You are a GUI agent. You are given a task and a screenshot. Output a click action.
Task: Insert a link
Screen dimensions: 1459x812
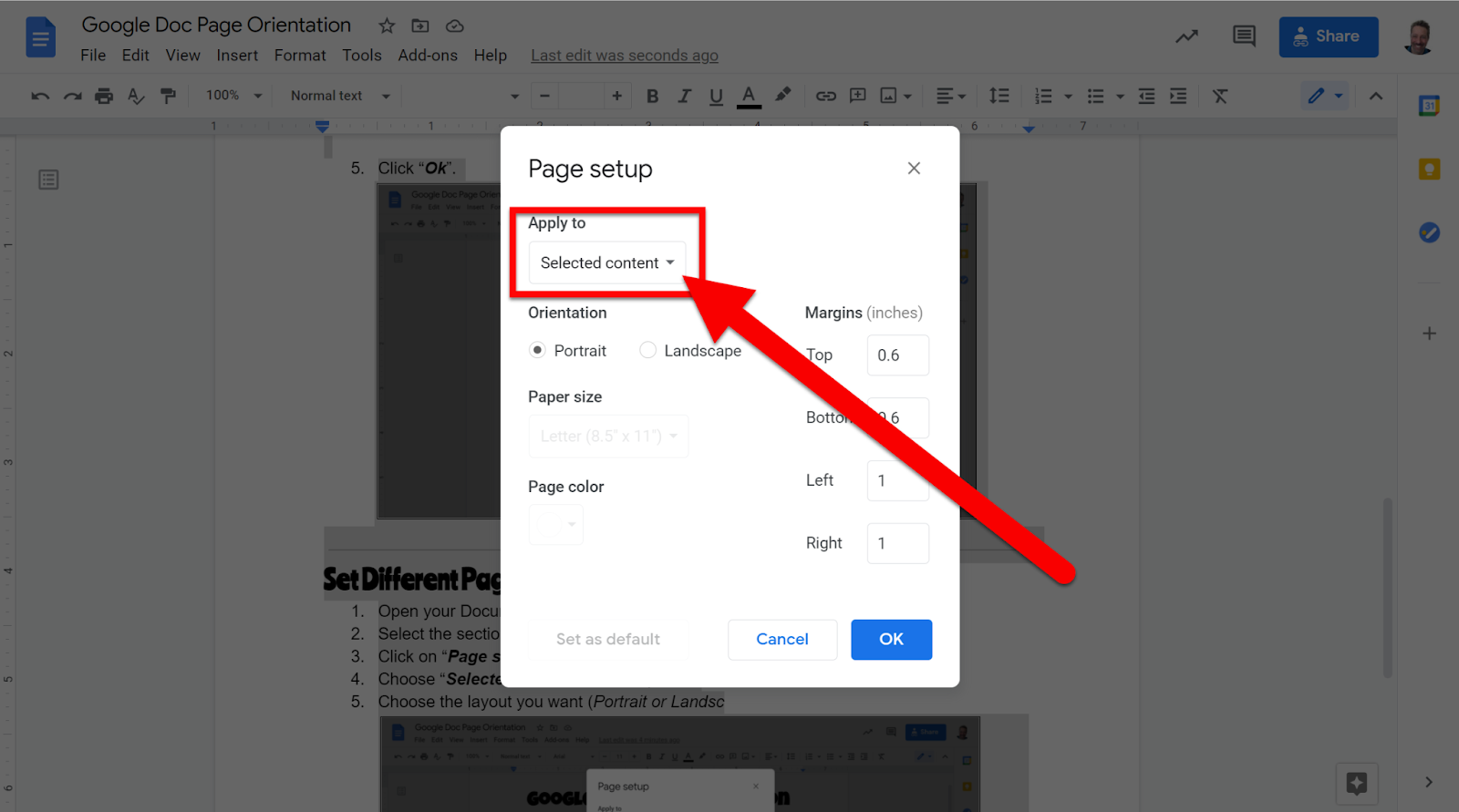[825, 96]
